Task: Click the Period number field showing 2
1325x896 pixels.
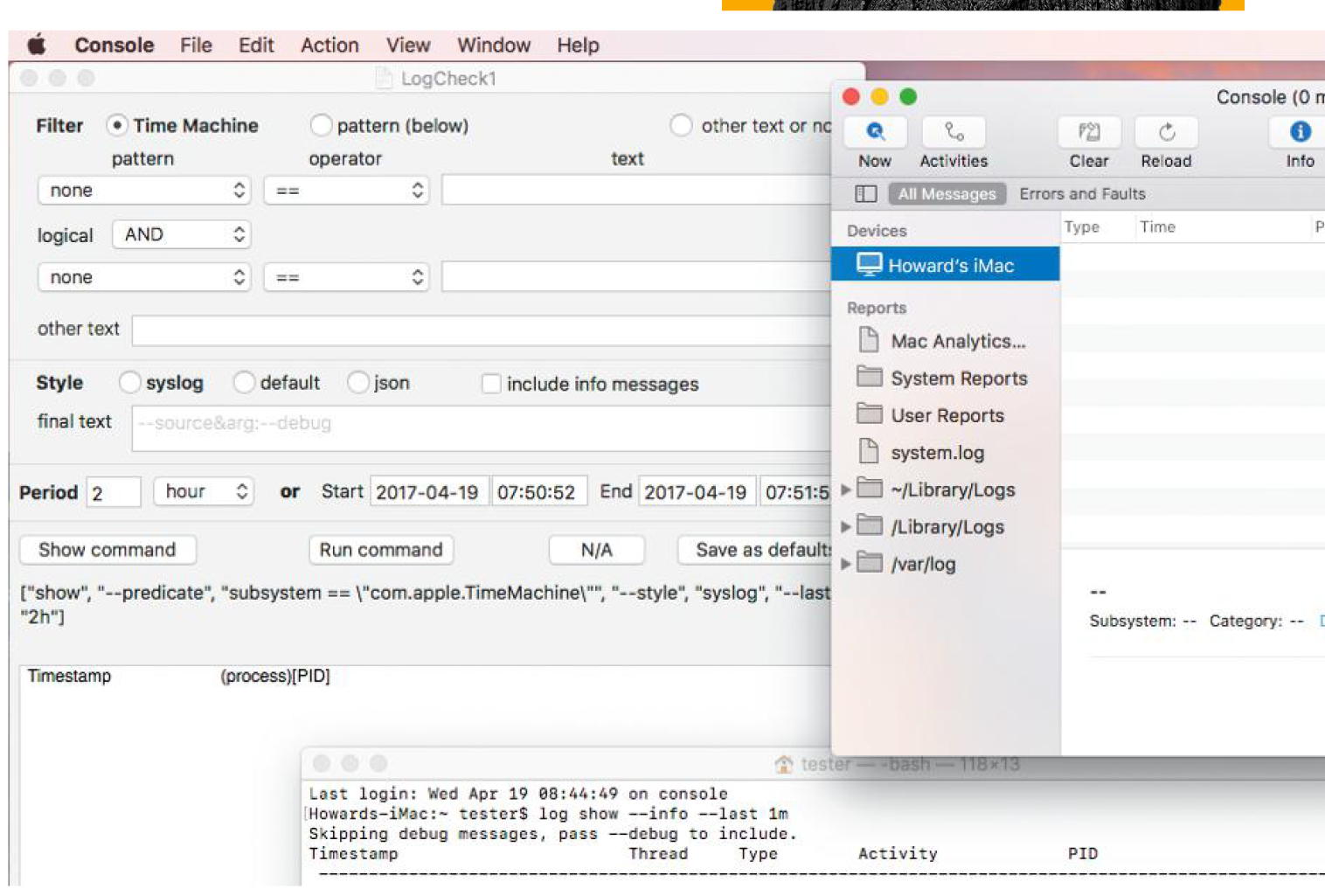Action: coord(114,492)
